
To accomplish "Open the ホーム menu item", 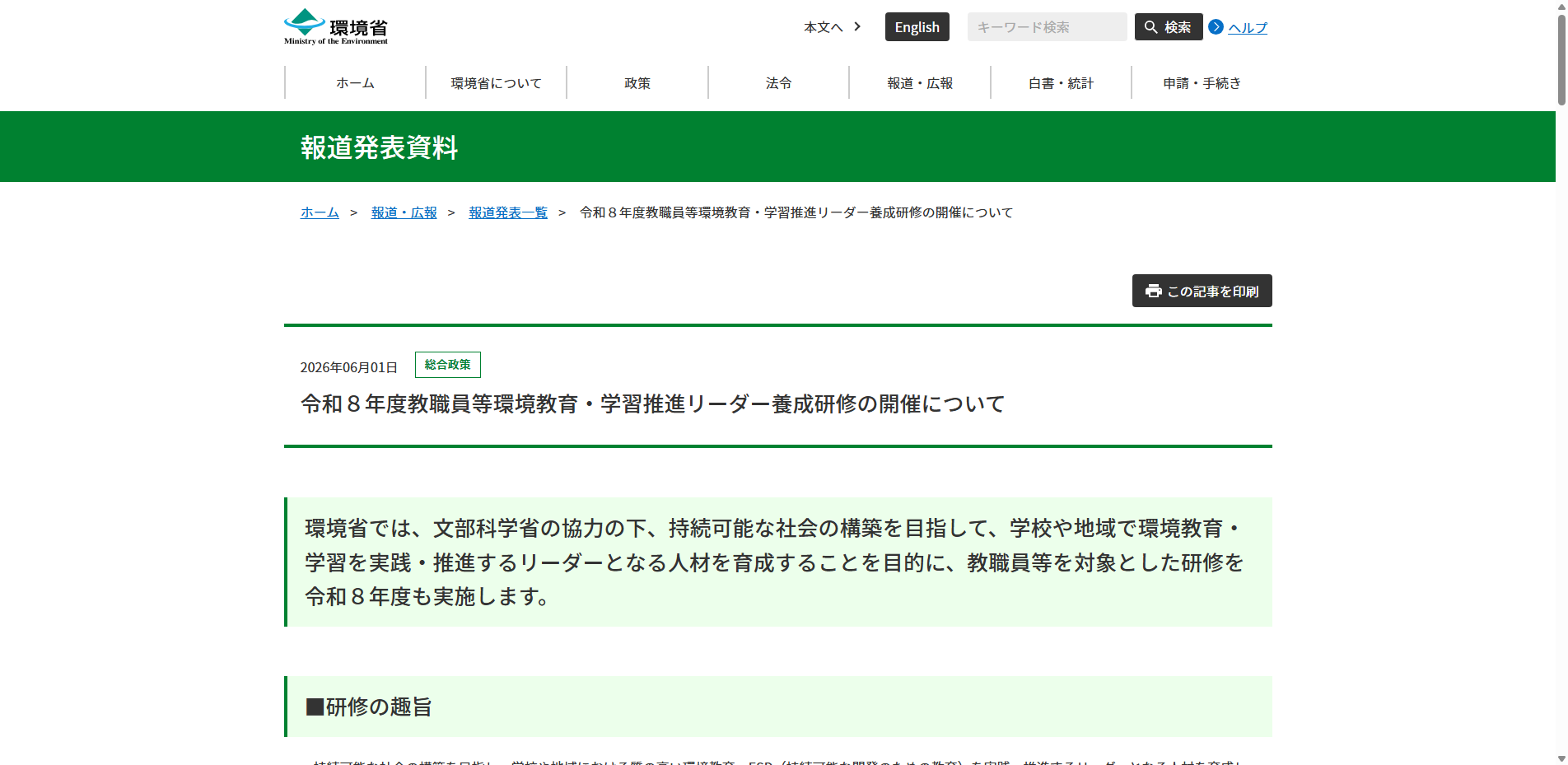I will [x=355, y=83].
